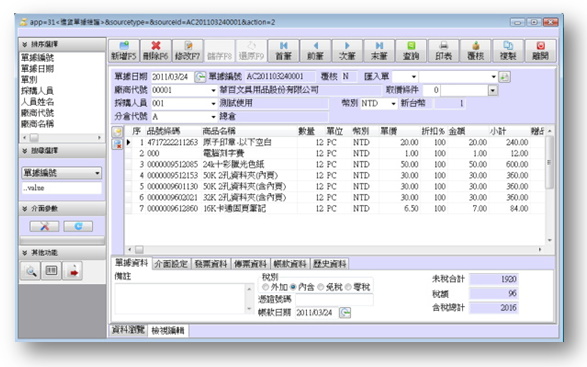
Task: Switch to the 單據資料 tab
Action: tap(131, 263)
